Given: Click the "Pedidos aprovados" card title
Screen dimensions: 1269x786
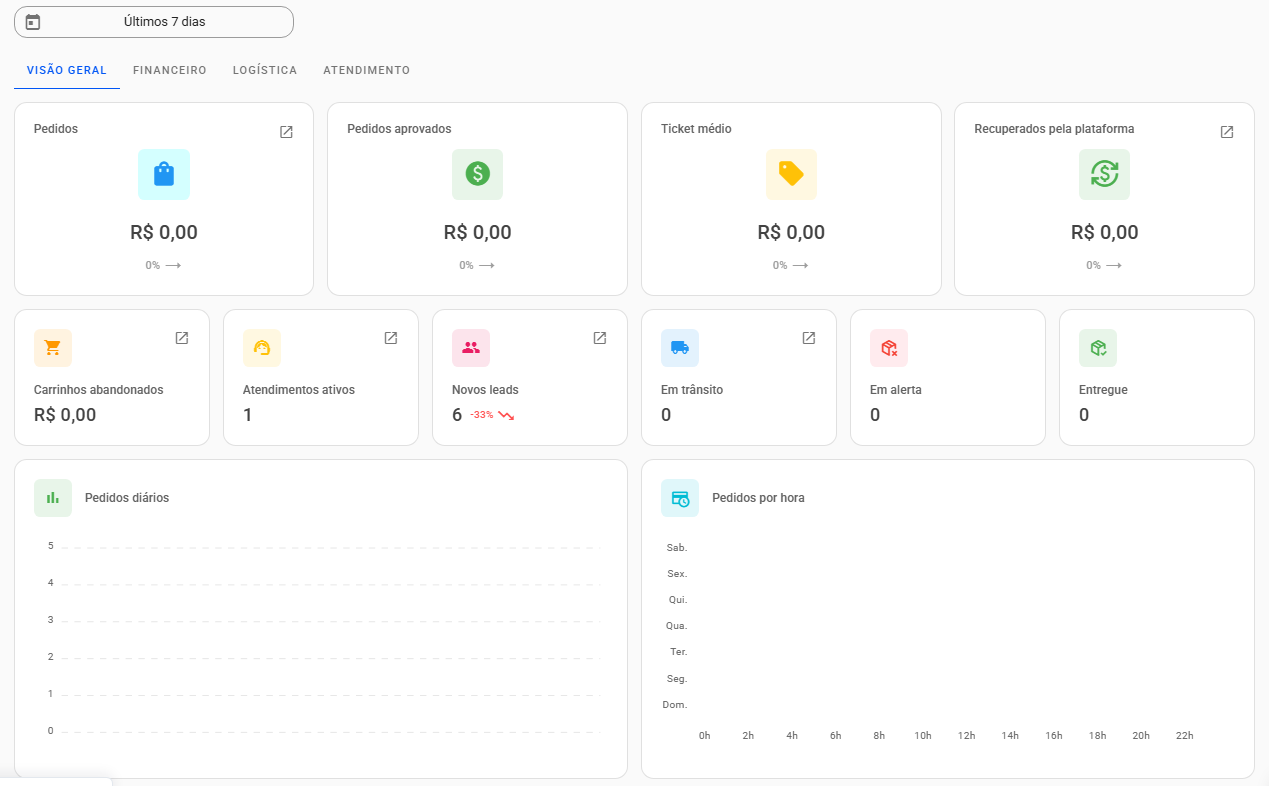Looking at the screenshot, I should tap(399, 129).
